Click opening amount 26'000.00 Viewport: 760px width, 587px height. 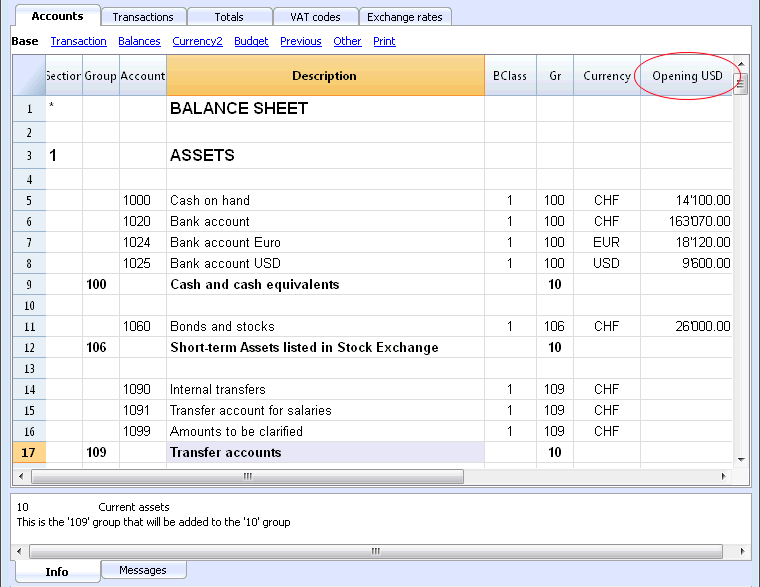(x=686, y=326)
